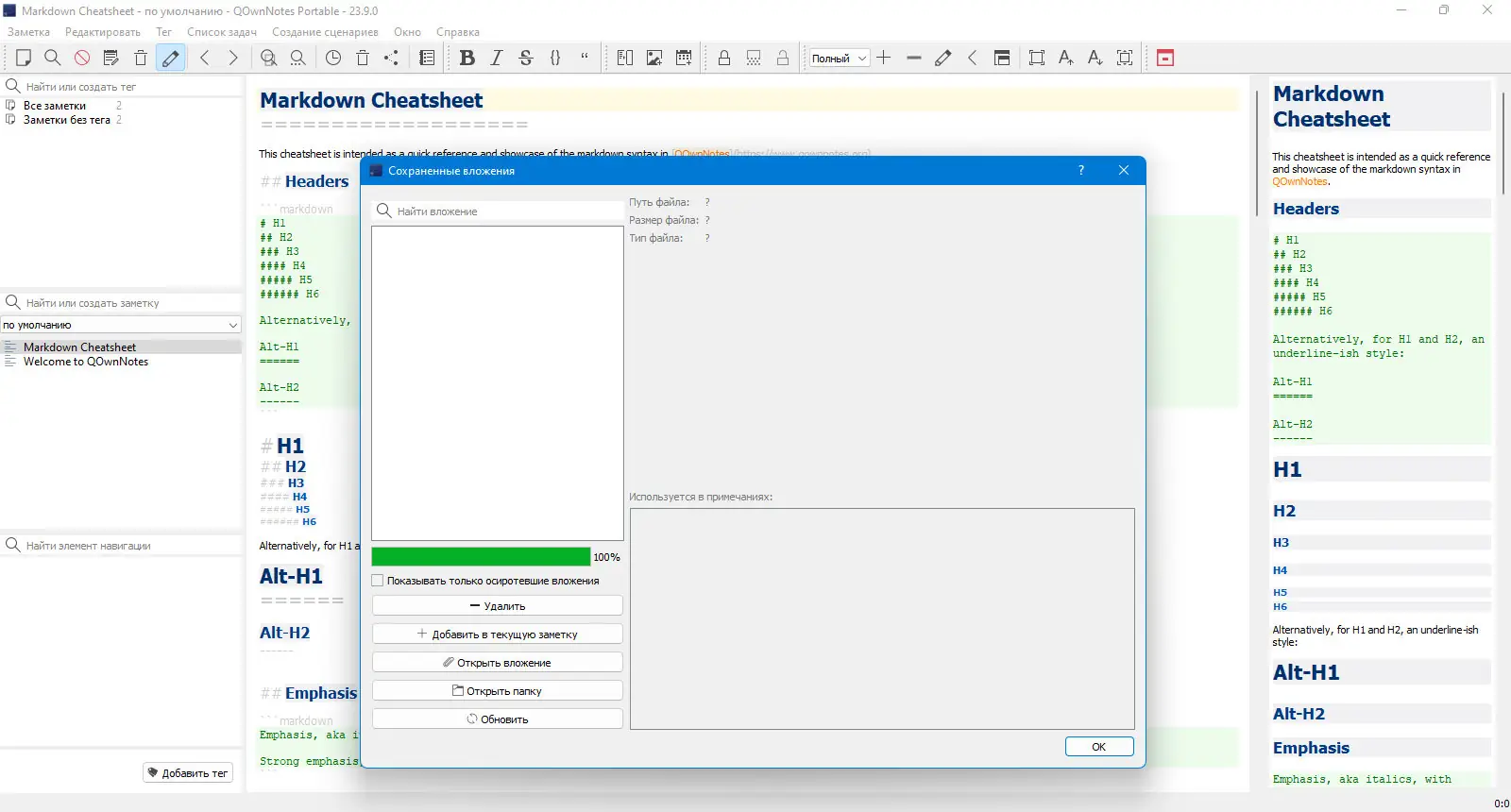Image resolution: width=1511 pixels, height=812 pixels.
Task: Open the Создание сценариев menu
Action: coord(325,32)
